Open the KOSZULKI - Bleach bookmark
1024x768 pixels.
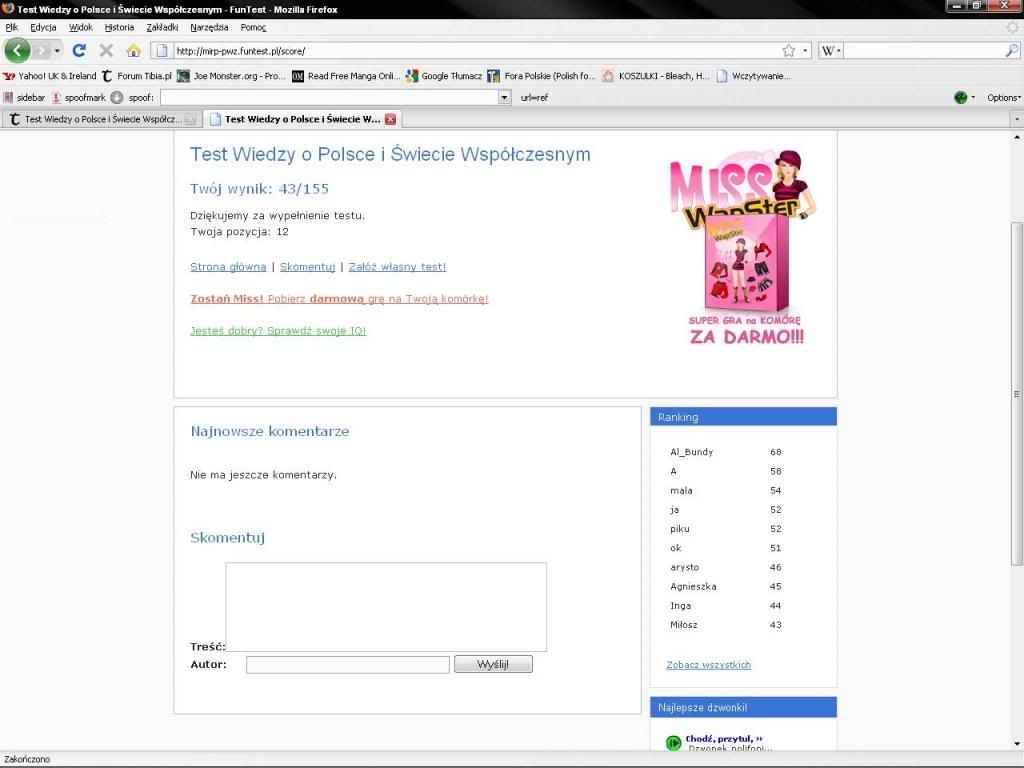(656, 76)
